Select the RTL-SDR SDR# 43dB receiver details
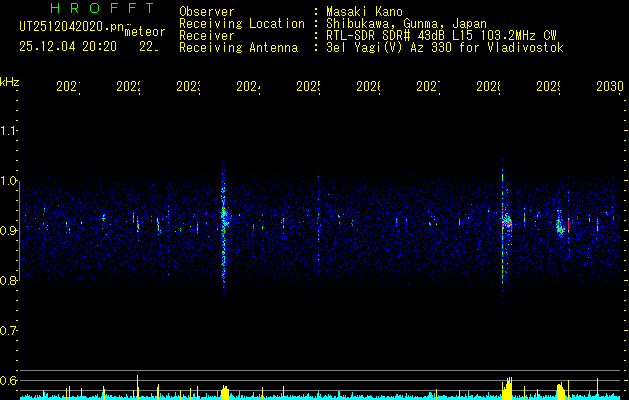This screenshot has width=629, height=400. [x=441, y=36]
